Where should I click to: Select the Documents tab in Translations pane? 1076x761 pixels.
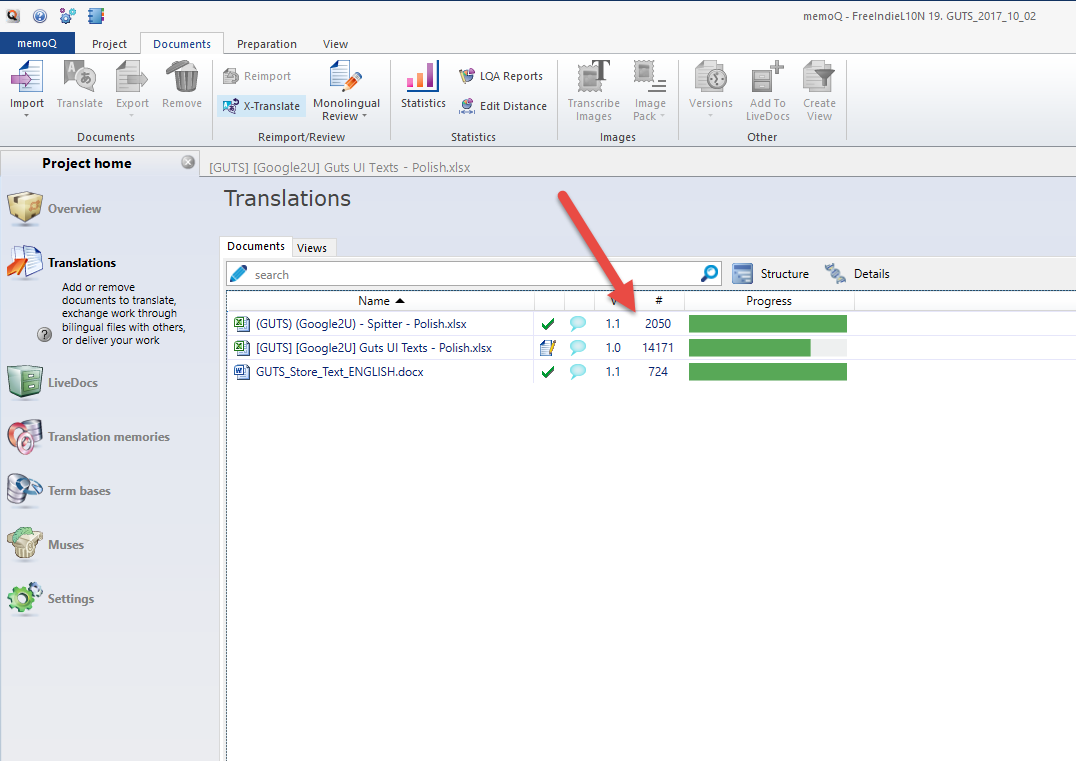tap(256, 246)
